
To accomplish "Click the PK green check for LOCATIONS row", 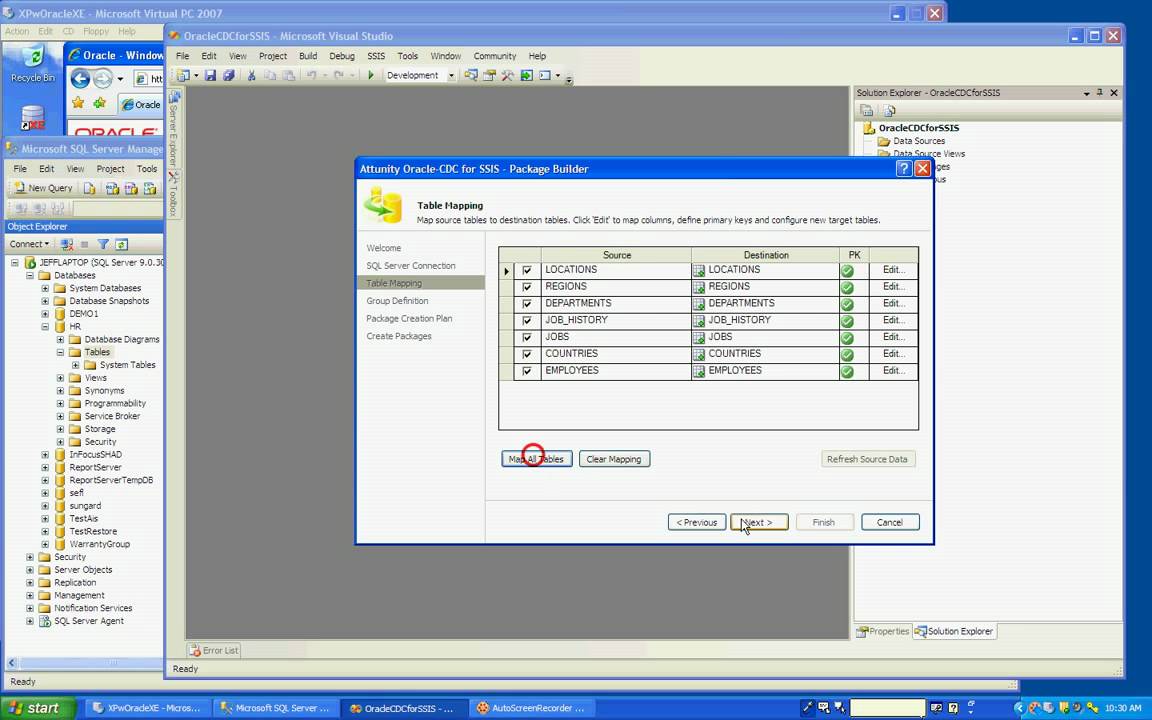I will (x=847, y=270).
